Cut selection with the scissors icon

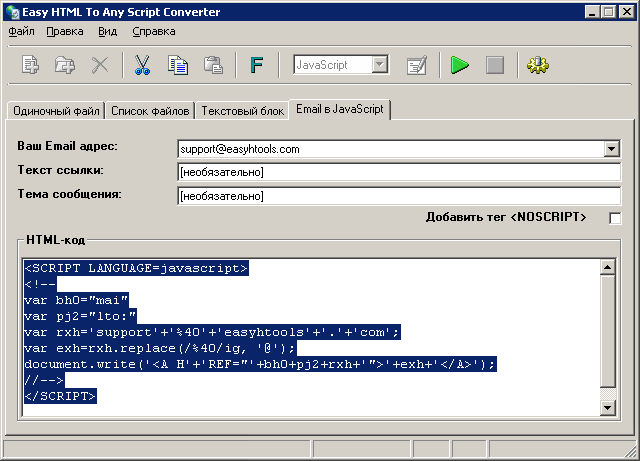tap(142, 65)
